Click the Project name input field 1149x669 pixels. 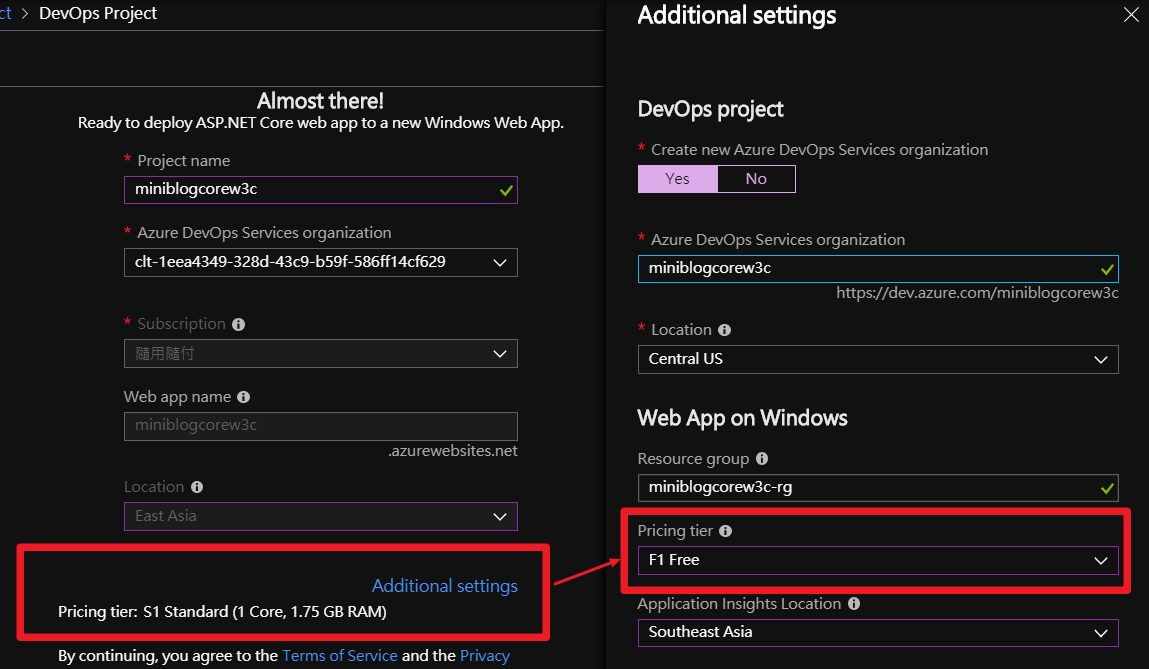pos(321,190)
